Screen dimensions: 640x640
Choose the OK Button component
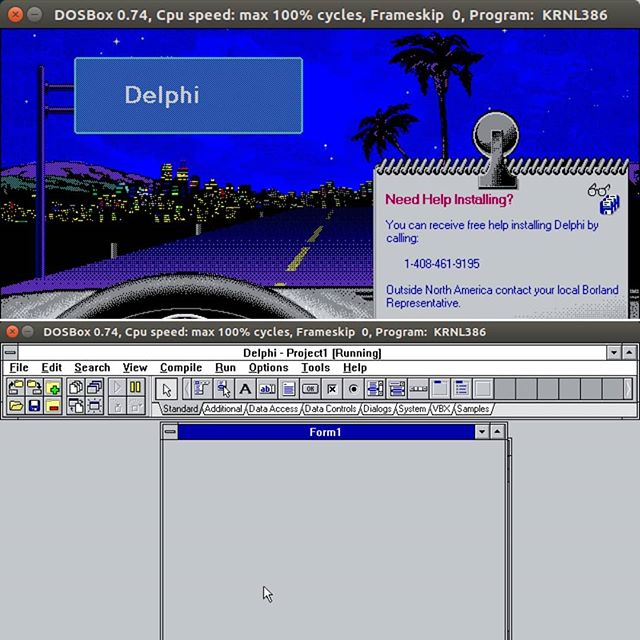(310, 389)
